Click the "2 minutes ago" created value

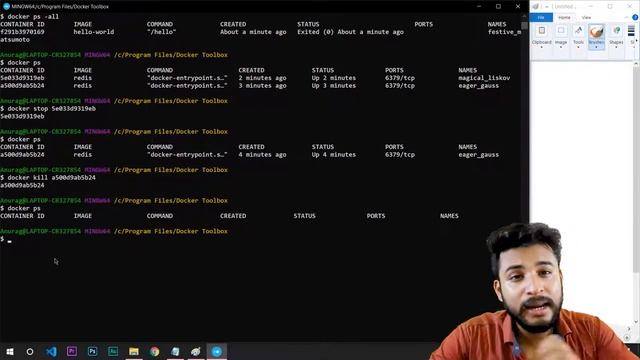pos(262,78)
